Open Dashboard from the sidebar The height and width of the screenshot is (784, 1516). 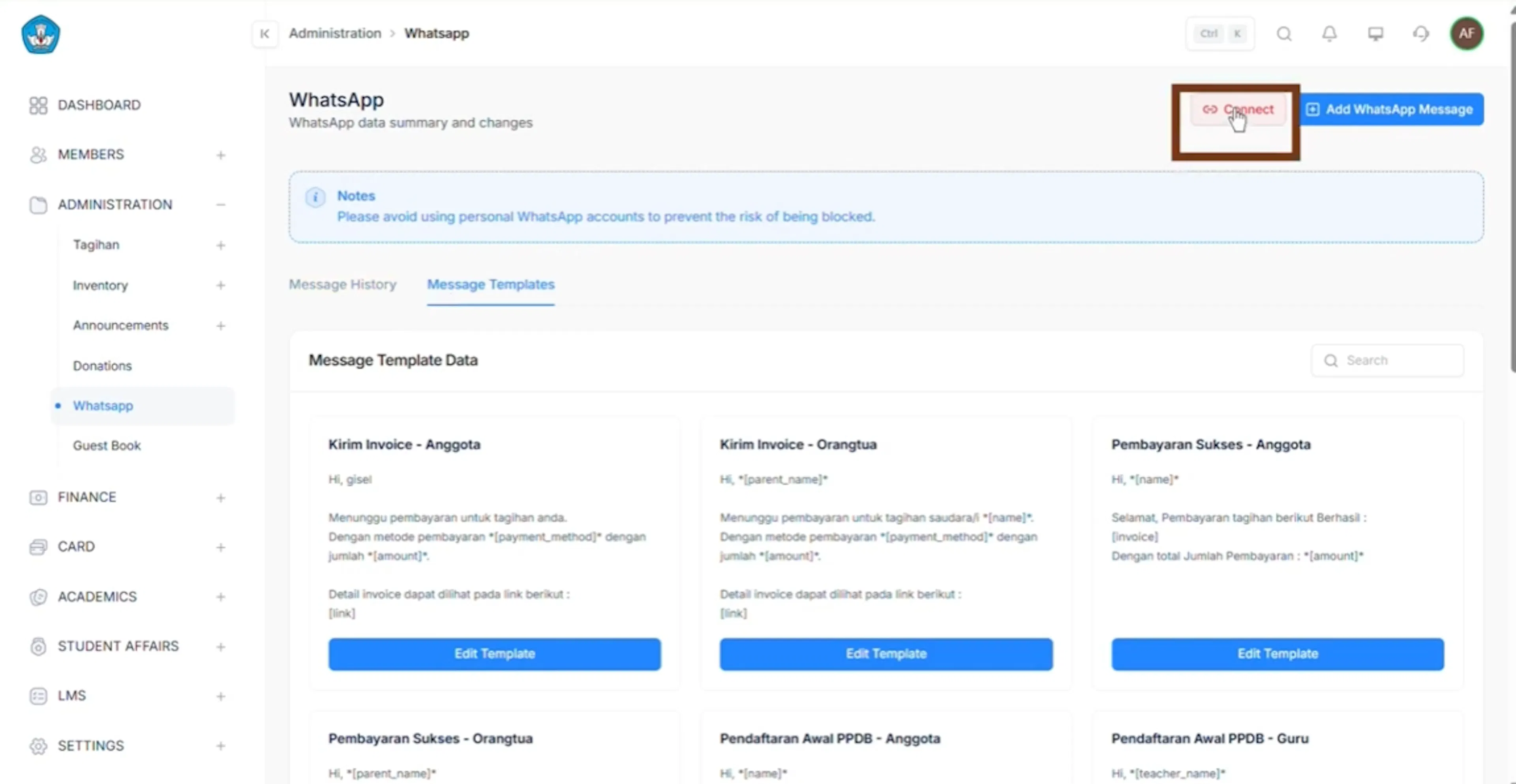(99, 105)
